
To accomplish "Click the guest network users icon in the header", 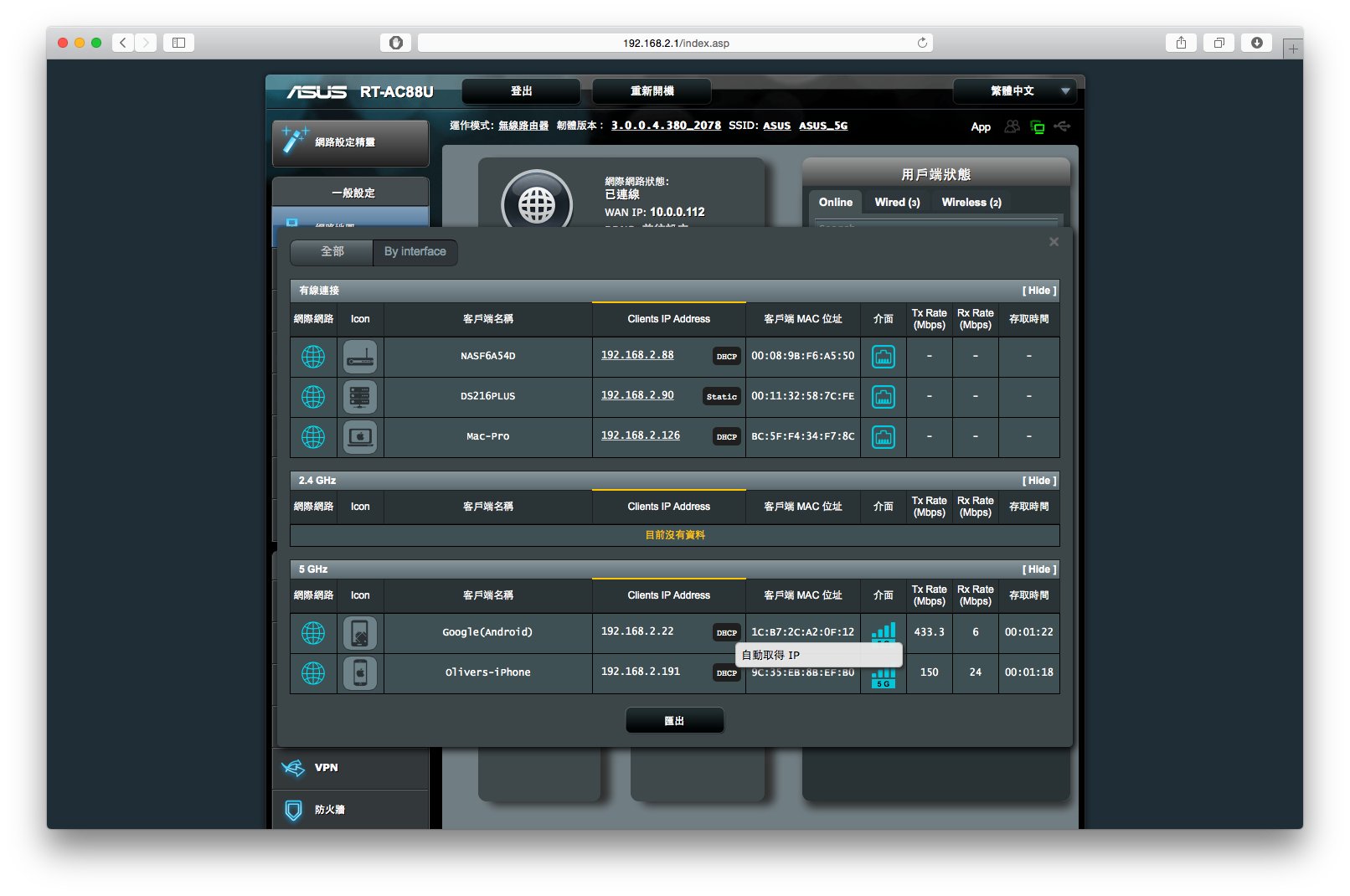I will [1012, 126].
